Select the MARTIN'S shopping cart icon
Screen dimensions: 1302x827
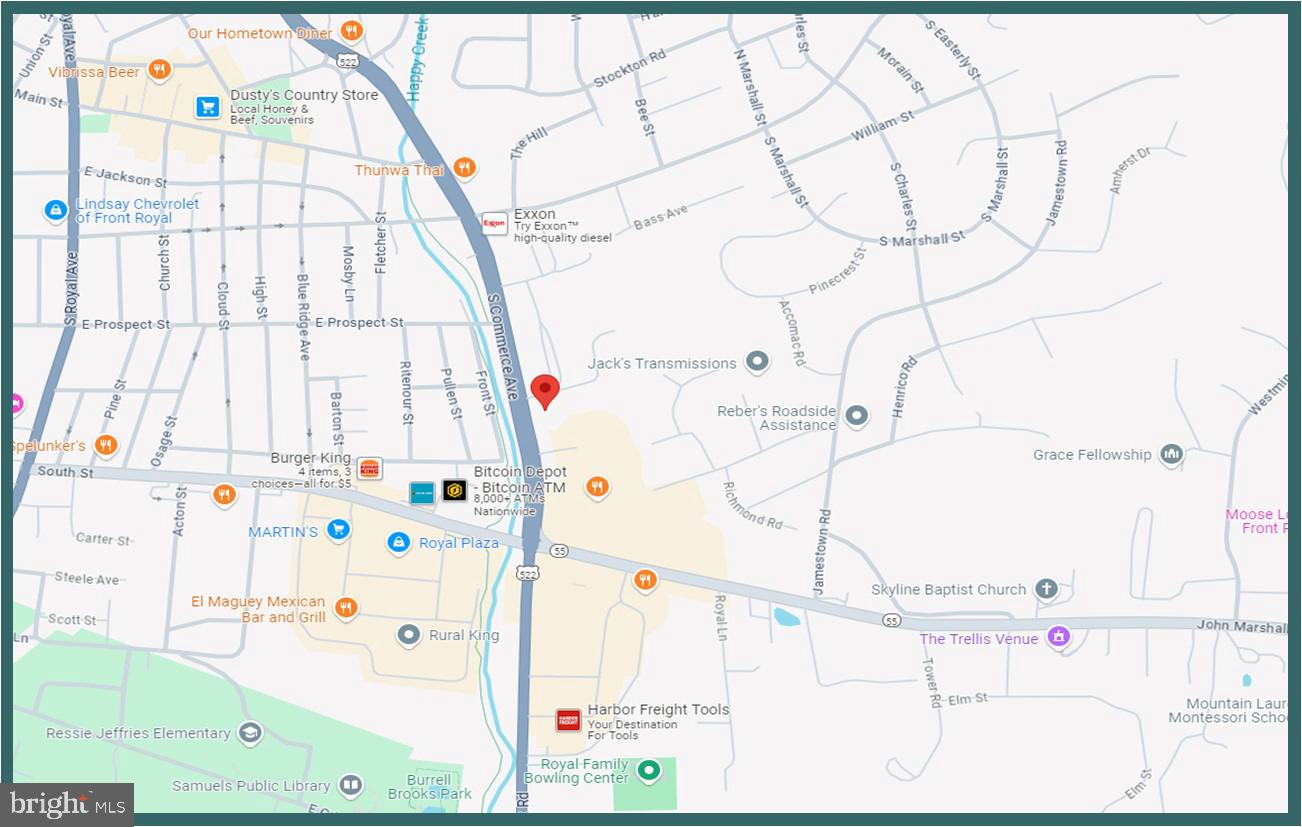coord(339,529)
